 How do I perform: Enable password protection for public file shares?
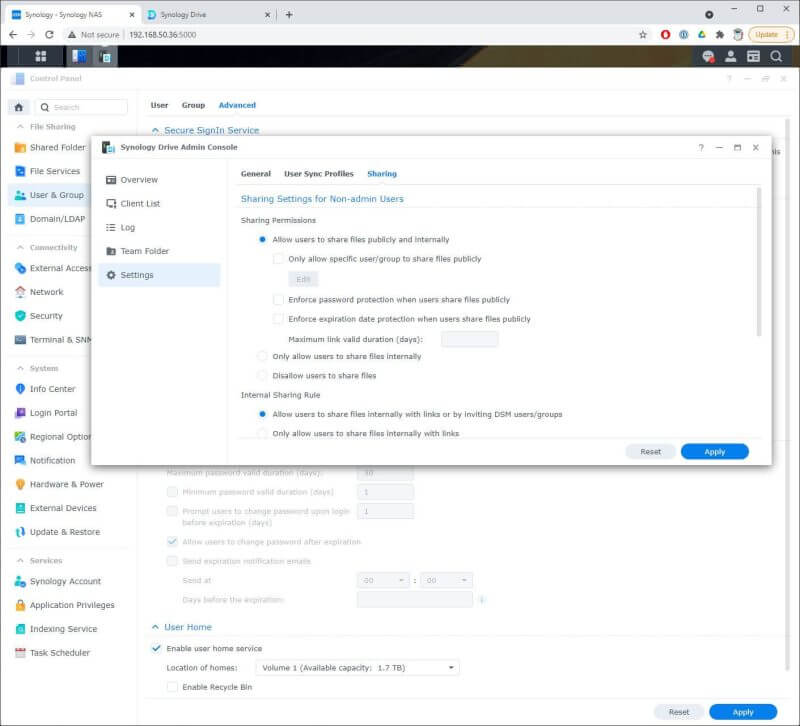click(278, 298)
